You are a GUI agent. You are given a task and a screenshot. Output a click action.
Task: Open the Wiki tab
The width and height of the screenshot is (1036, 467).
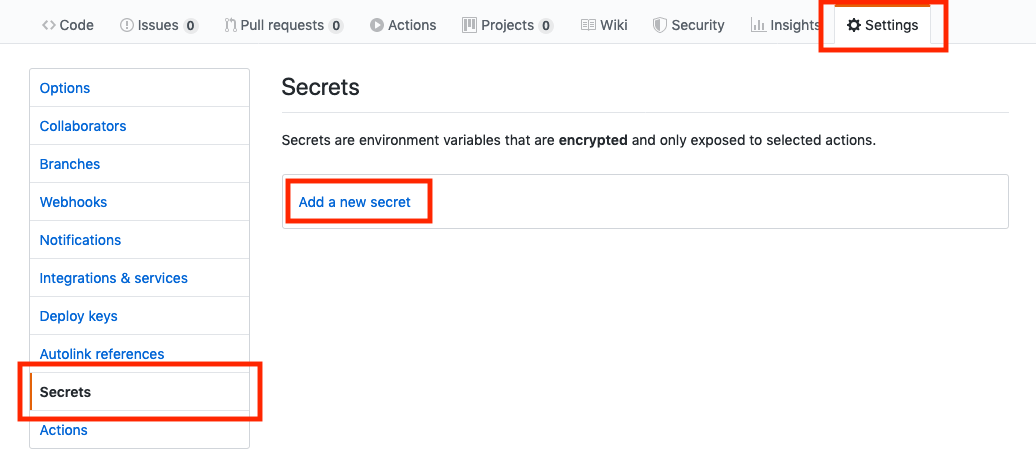[604, 25]
